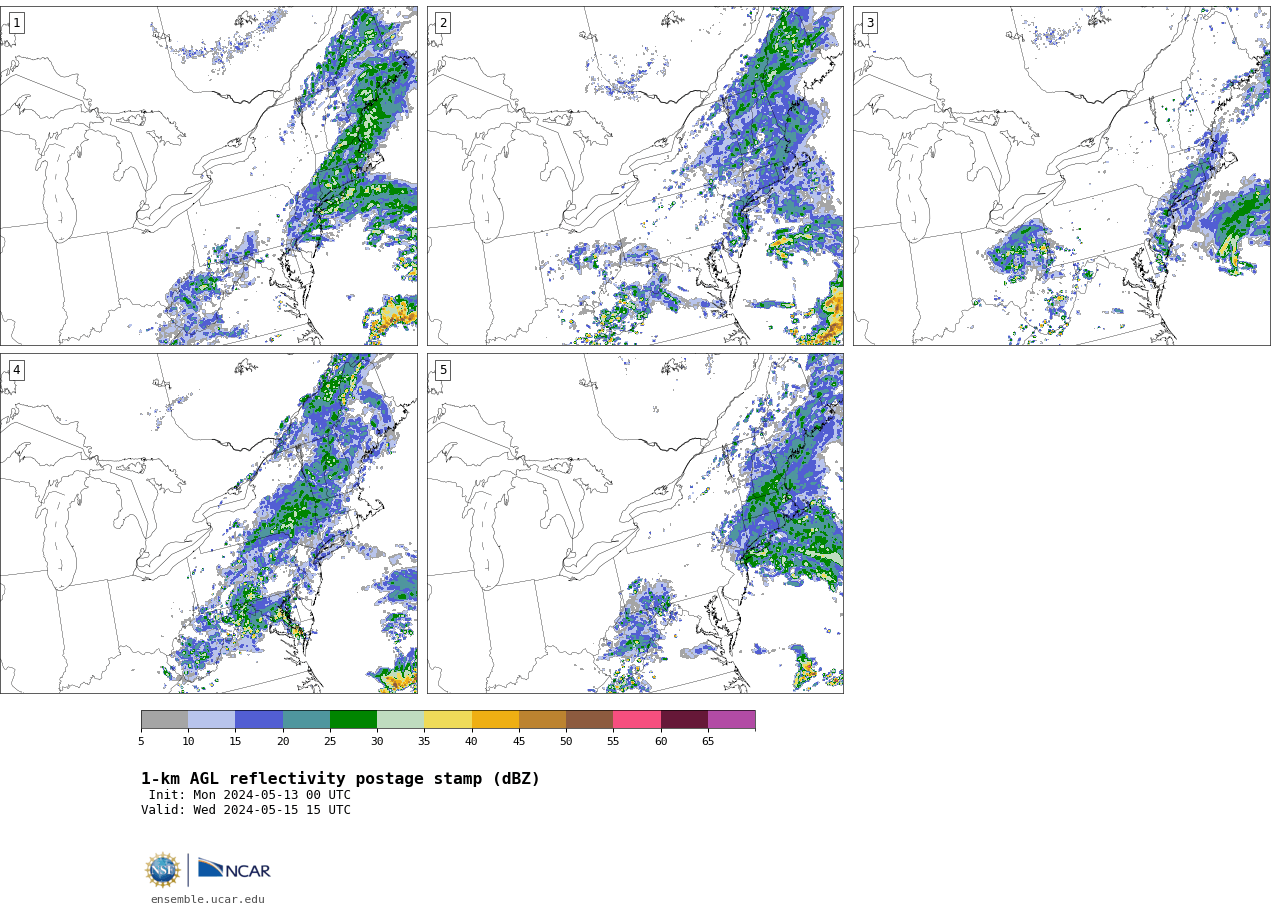Click the NSF logo icon
Viewport: 1280px width, 910px height.
(x=163, y=870)
